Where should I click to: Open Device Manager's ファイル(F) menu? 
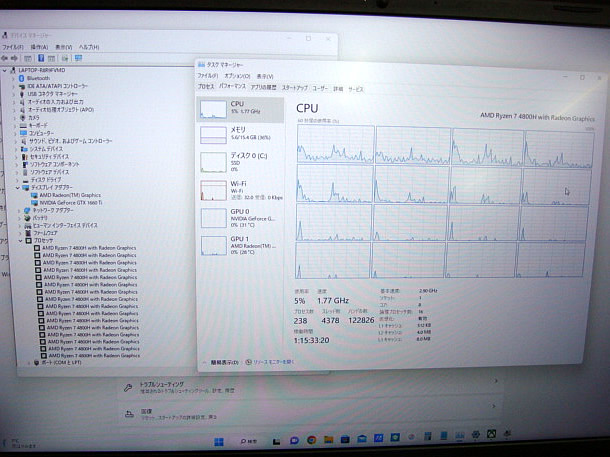point(12,47)
